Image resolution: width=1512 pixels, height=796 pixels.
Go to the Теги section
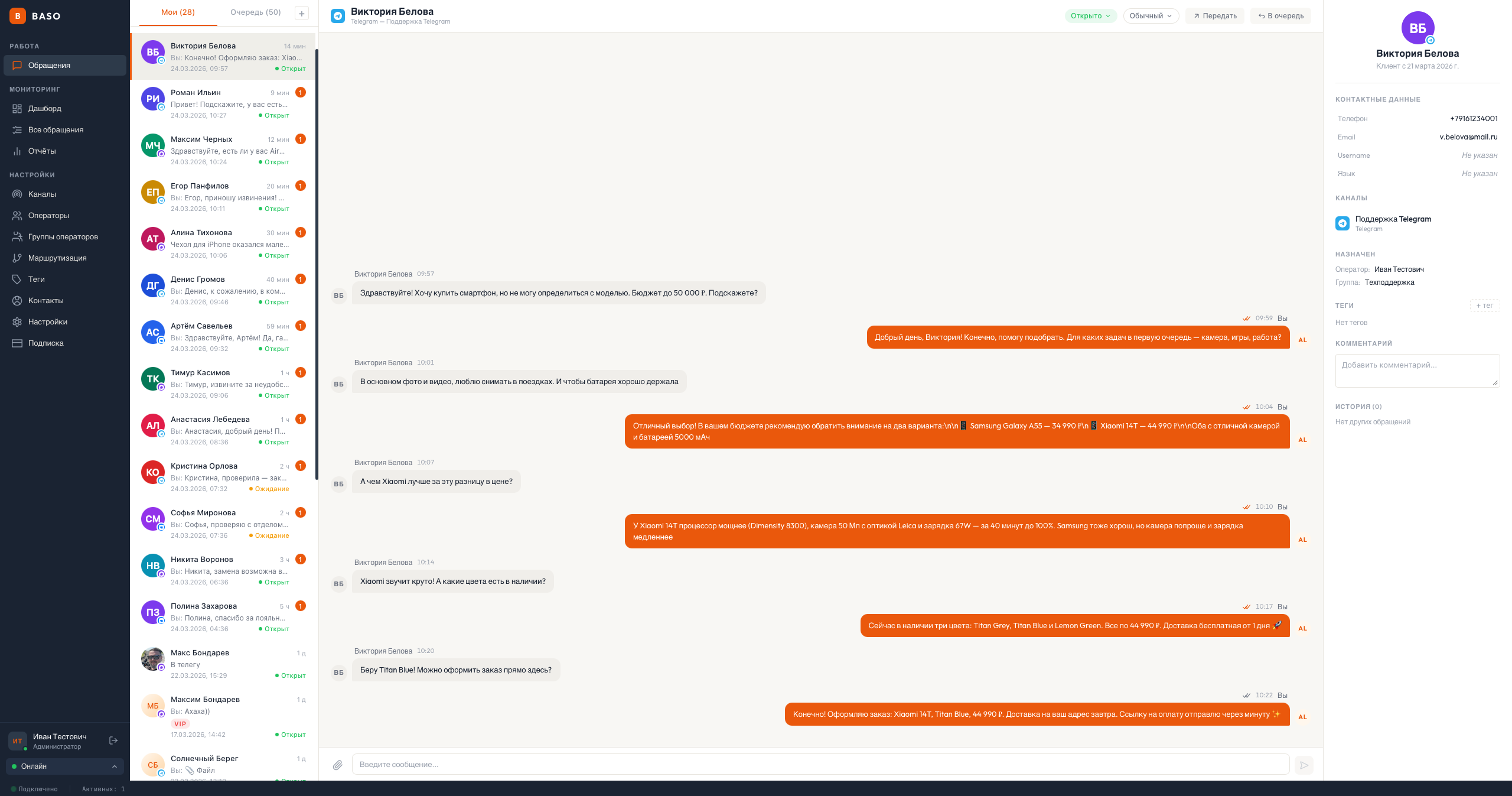[36, 280]
